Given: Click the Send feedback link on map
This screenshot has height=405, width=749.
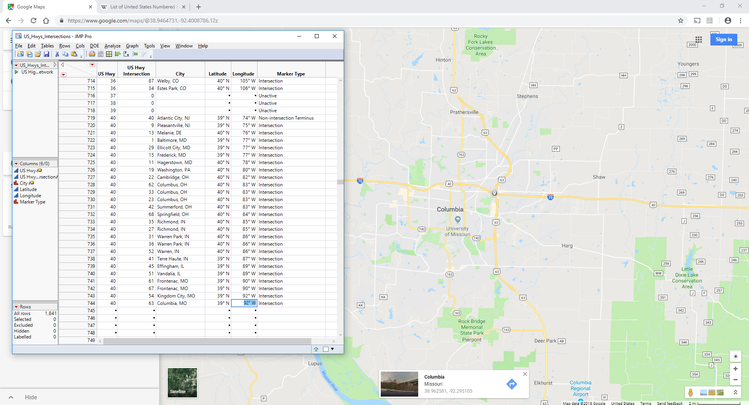Looking at the screenshot, I should coord(669,402).
